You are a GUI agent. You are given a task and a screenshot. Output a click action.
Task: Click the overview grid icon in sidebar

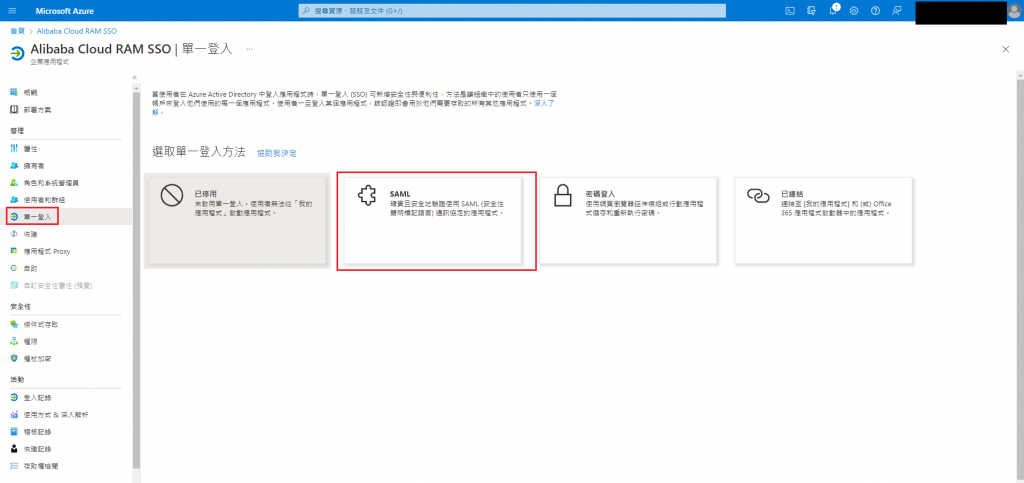tap(14, 93)
